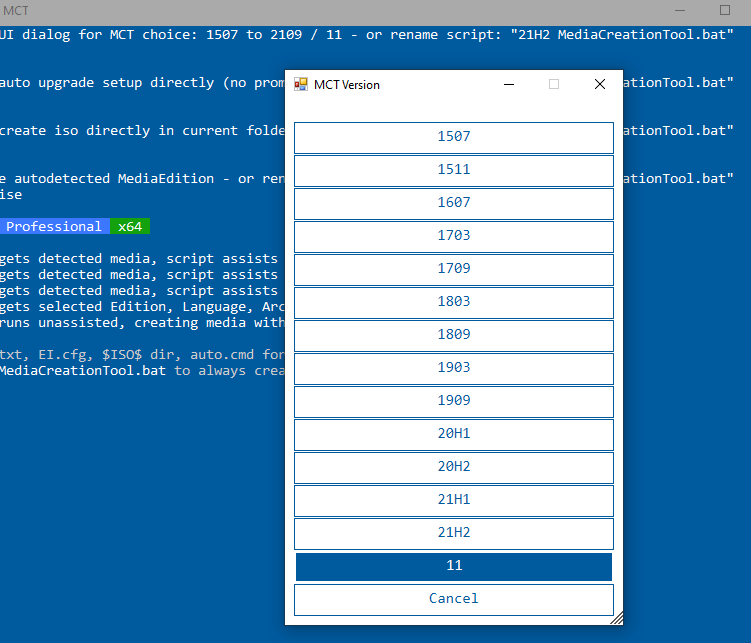Click the 'MCT Version' dialog title text
This screenshot has height=643, width=751.
tap(347, 85)
